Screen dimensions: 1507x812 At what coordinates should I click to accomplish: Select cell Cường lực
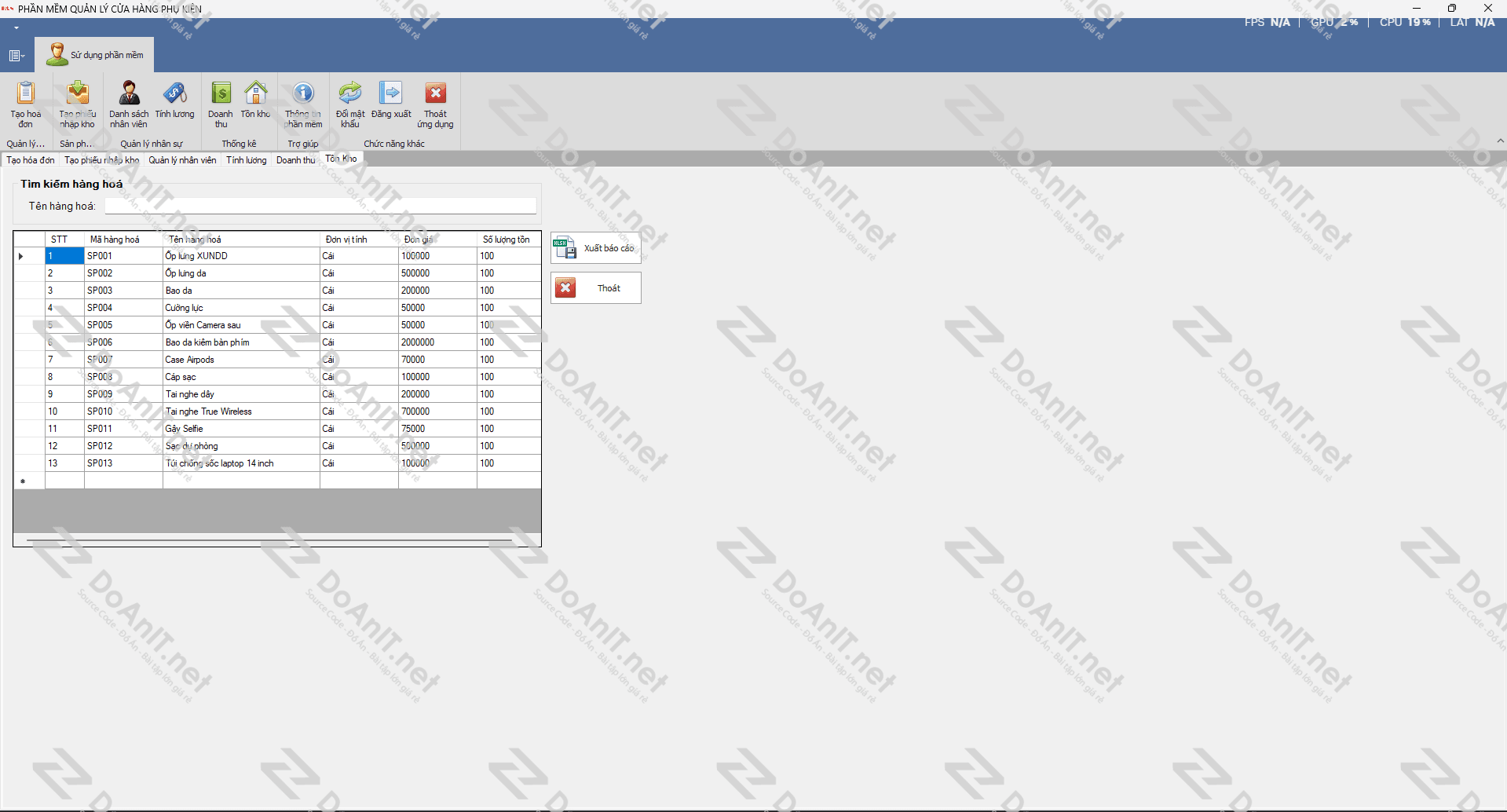coord(241,308)
